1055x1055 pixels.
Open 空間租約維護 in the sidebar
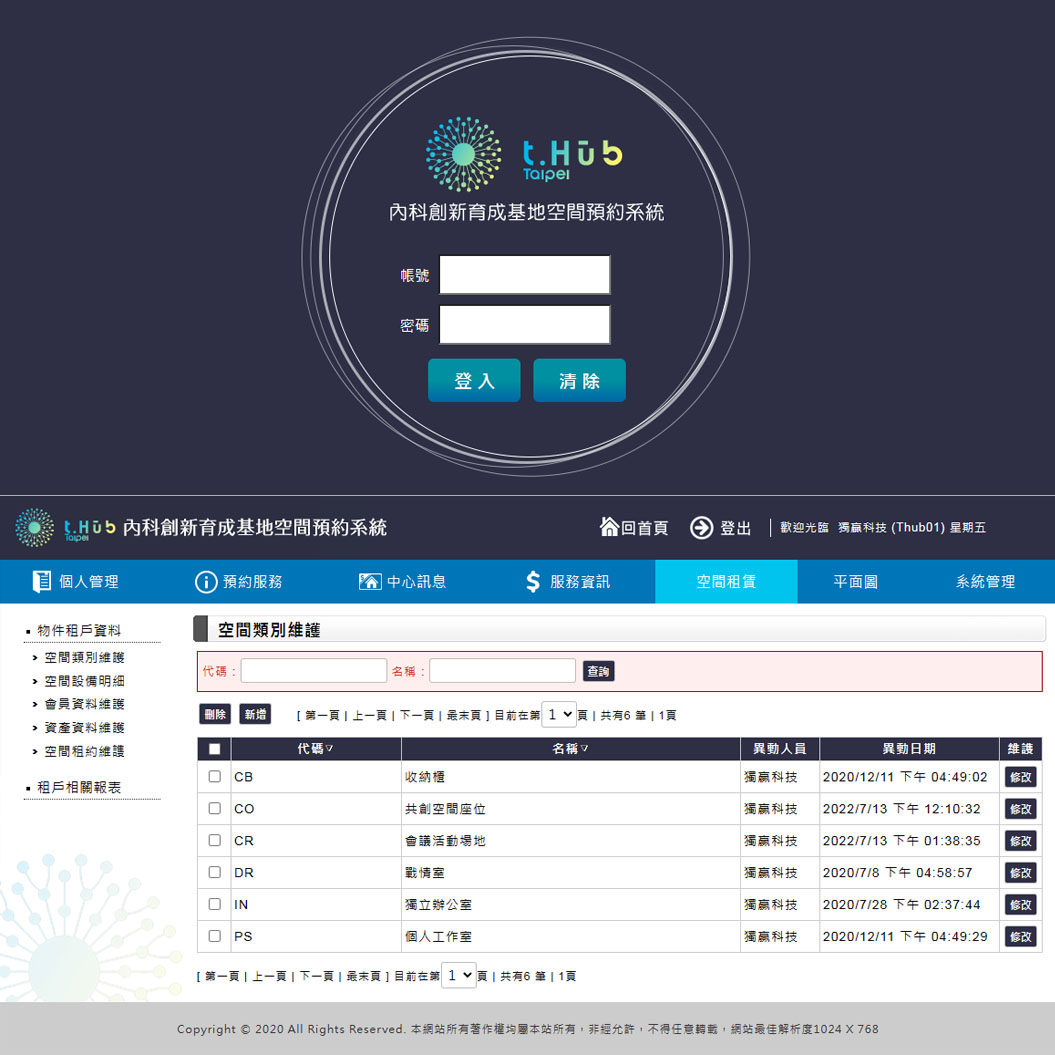point(84,751)
